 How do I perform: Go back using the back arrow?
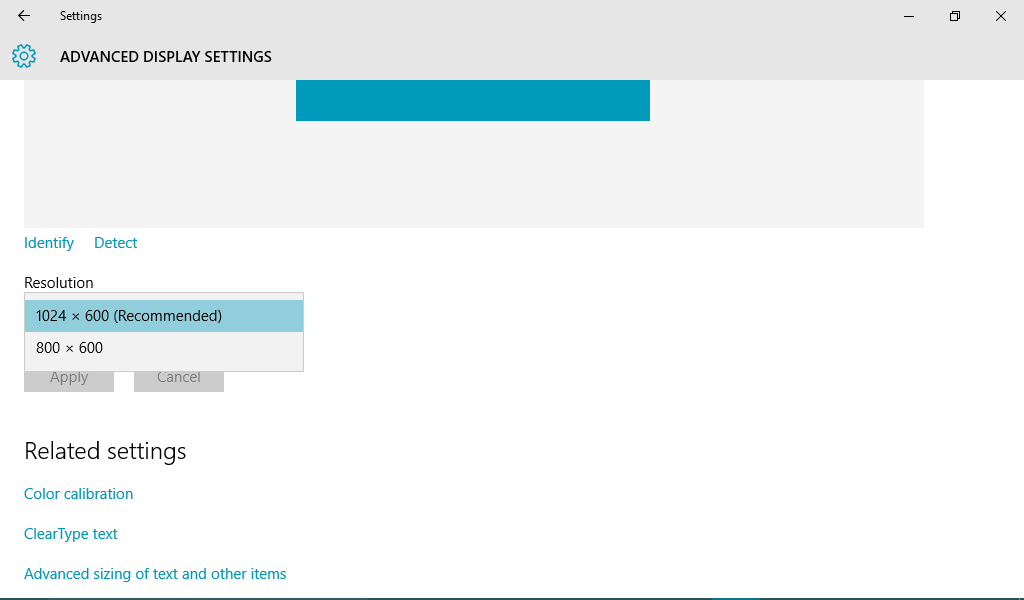[24, 16]
